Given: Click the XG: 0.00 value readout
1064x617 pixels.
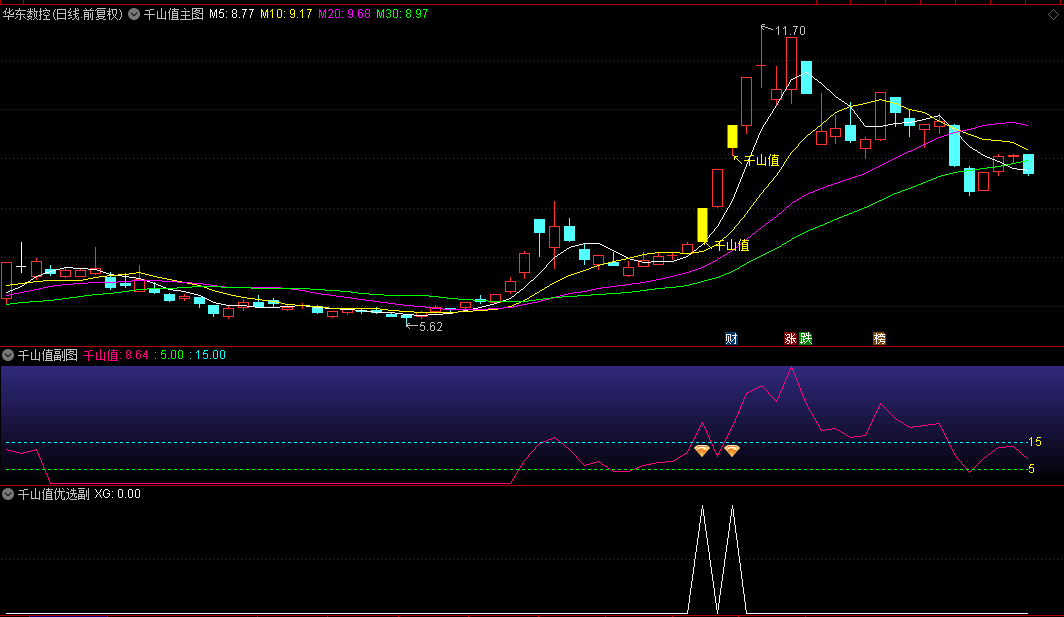Looking at the screenshot, I should click(117, 494).
